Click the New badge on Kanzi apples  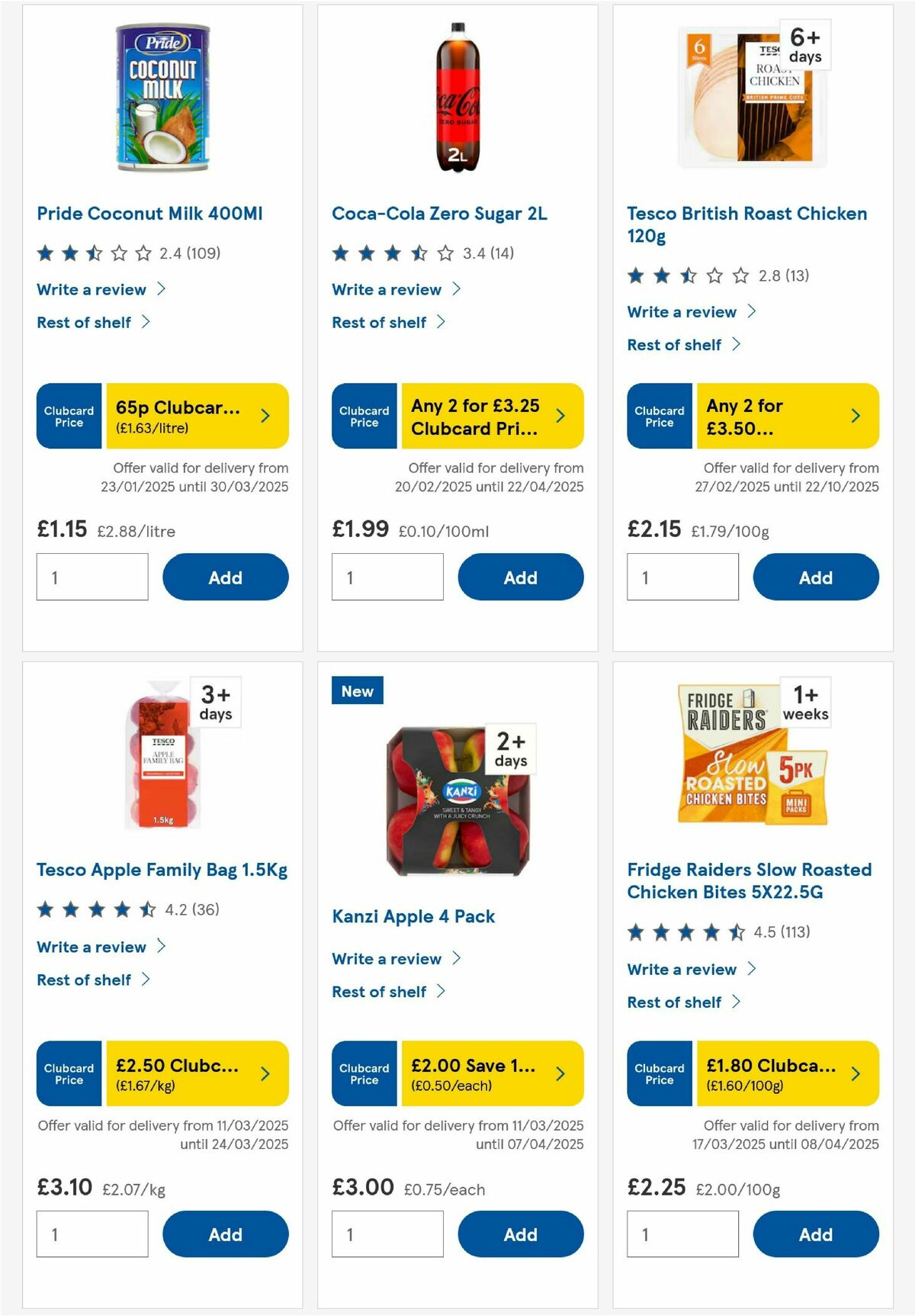tap(357, 691)
